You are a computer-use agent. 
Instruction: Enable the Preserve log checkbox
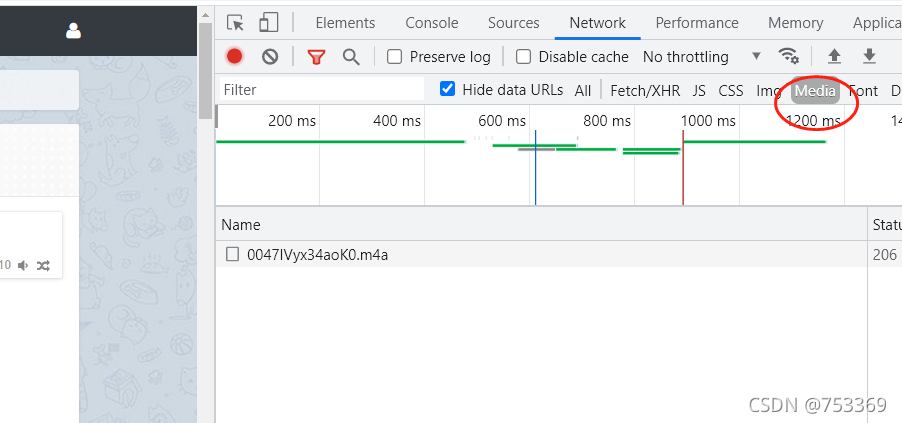(394, 56)
